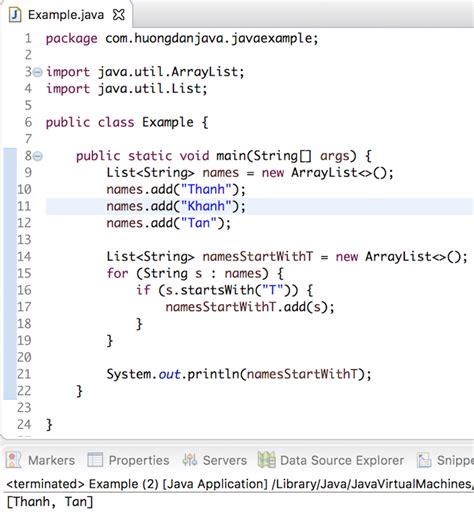Collapse the main method fold at line 8
Image resolution: width=474 pixels, height=514 pixels.
tap(38, 156)
